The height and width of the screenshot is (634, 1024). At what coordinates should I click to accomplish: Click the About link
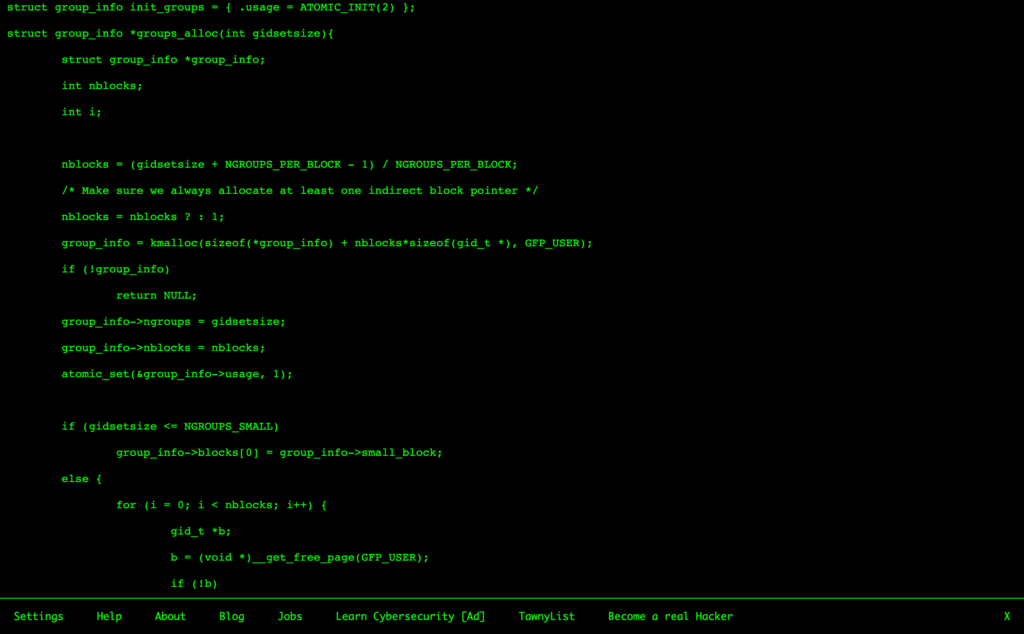tap(170, 616)
